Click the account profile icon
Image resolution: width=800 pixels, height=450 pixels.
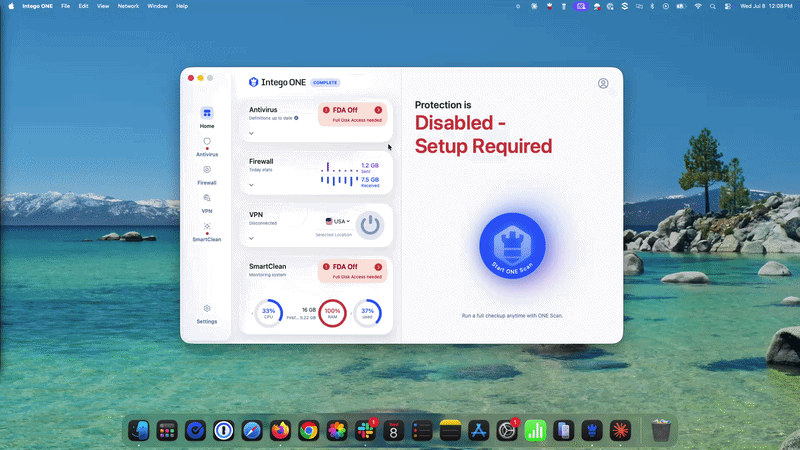(x=603, y=83)
